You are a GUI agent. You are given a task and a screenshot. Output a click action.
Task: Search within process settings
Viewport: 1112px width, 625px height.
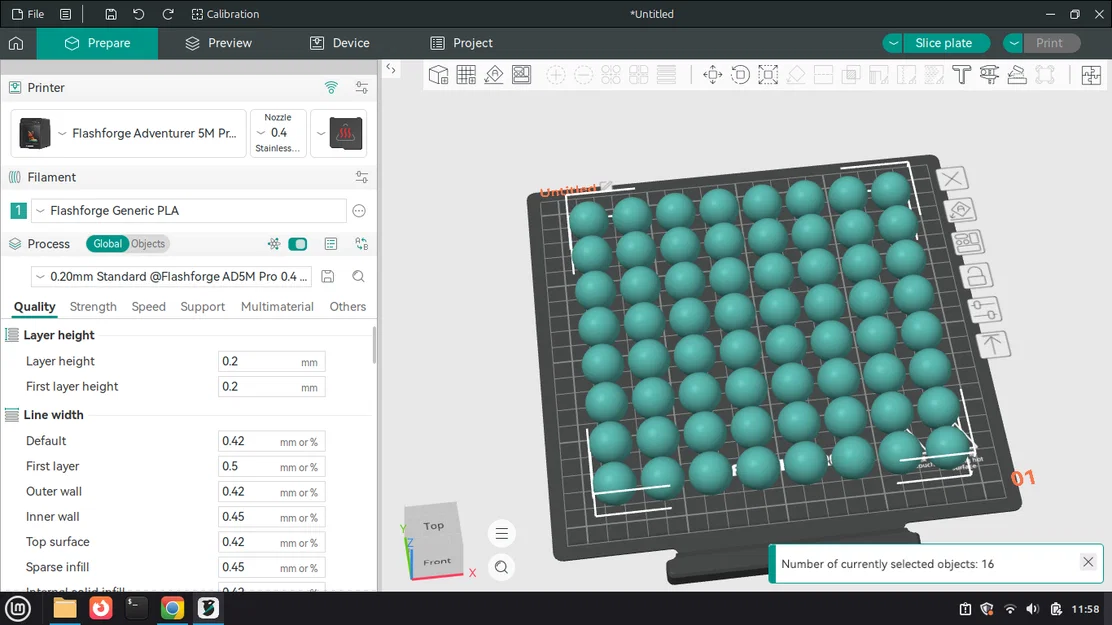click(358, 276)
